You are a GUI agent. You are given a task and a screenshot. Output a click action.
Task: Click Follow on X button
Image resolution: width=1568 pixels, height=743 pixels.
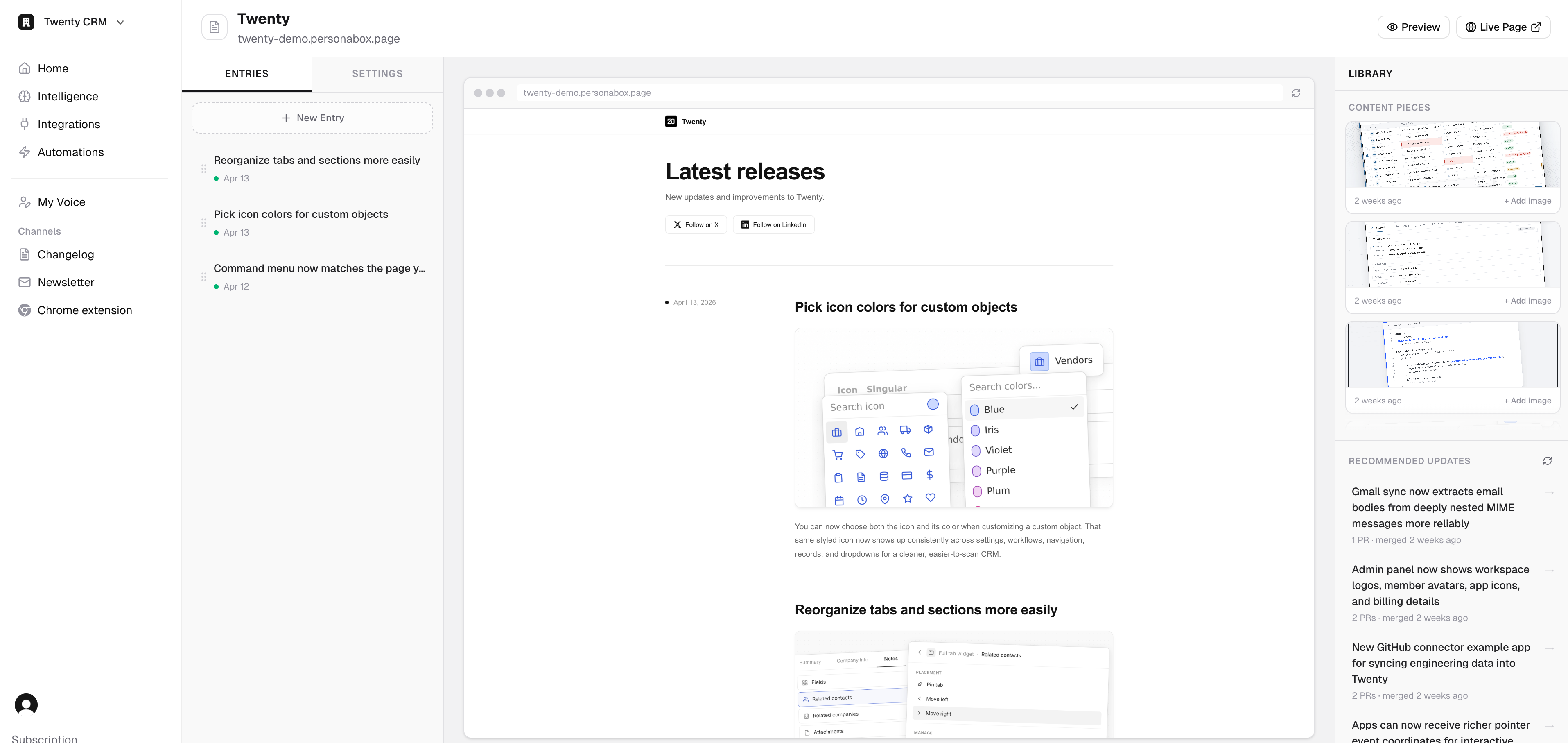(x=696, y=225)
